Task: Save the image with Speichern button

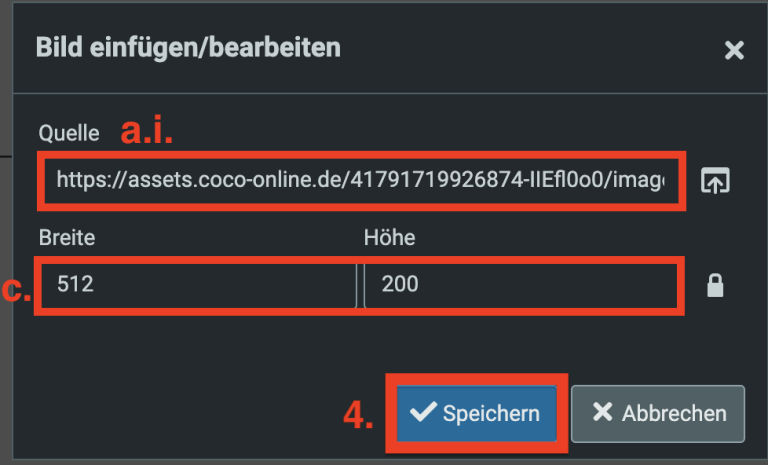Action: pos(477,414)
